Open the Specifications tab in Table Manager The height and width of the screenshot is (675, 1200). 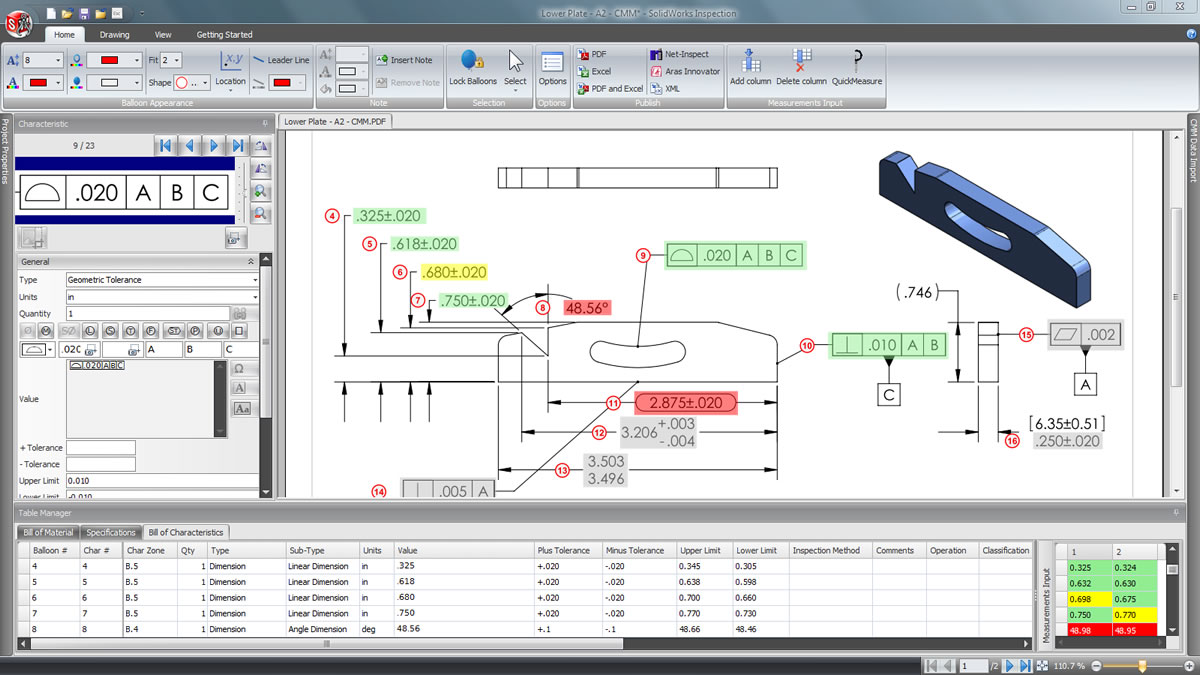[110, 531]
